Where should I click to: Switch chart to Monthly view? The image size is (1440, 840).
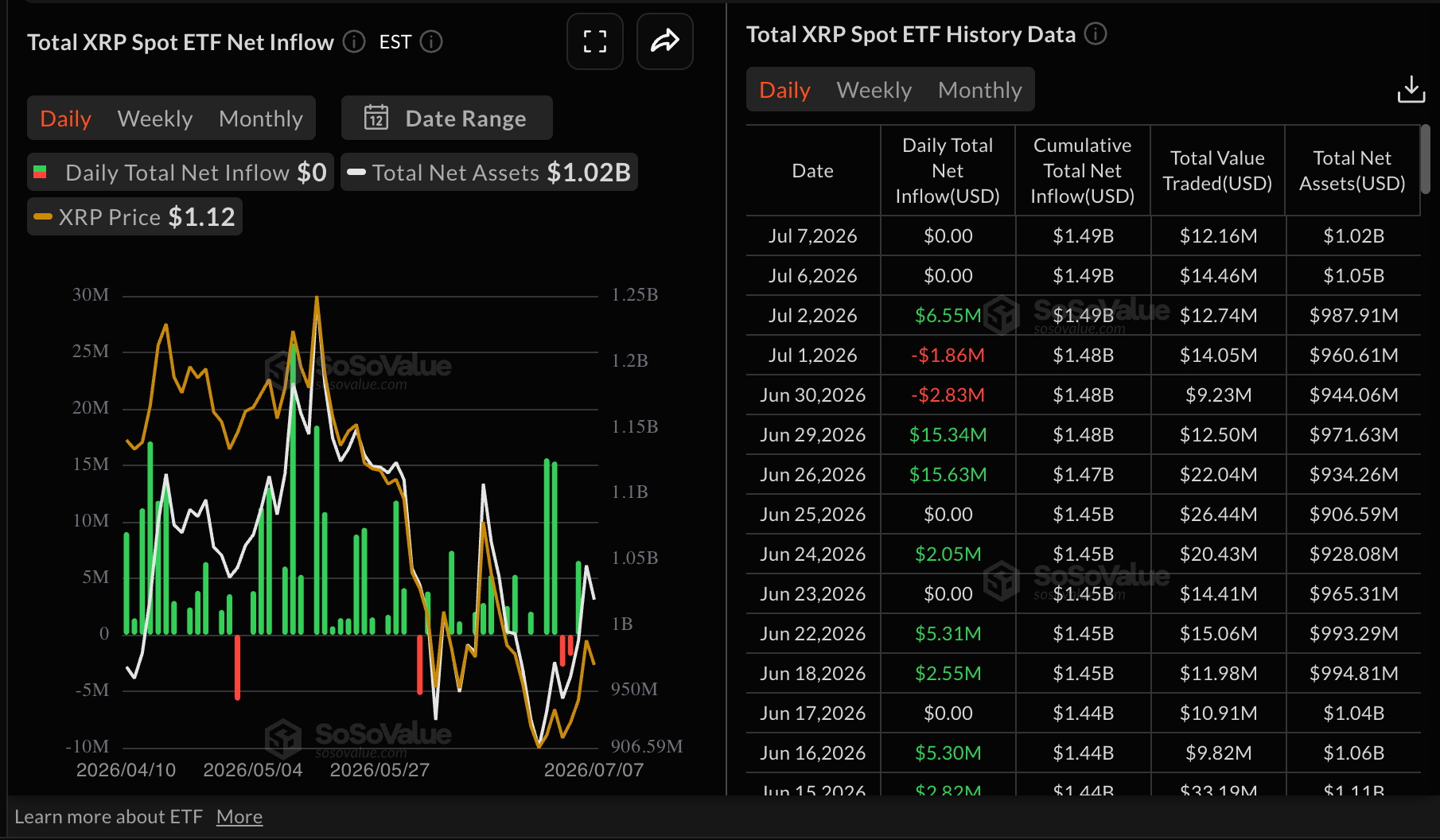261,119
